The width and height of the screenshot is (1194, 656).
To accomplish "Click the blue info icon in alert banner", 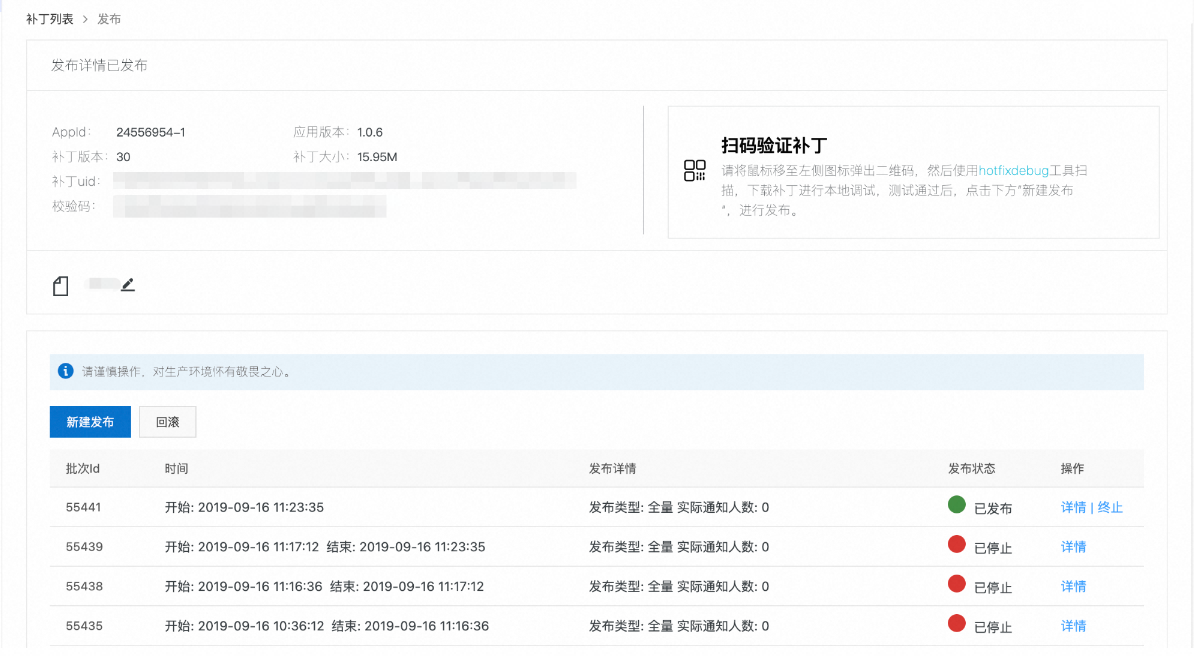I will [65, 371].
